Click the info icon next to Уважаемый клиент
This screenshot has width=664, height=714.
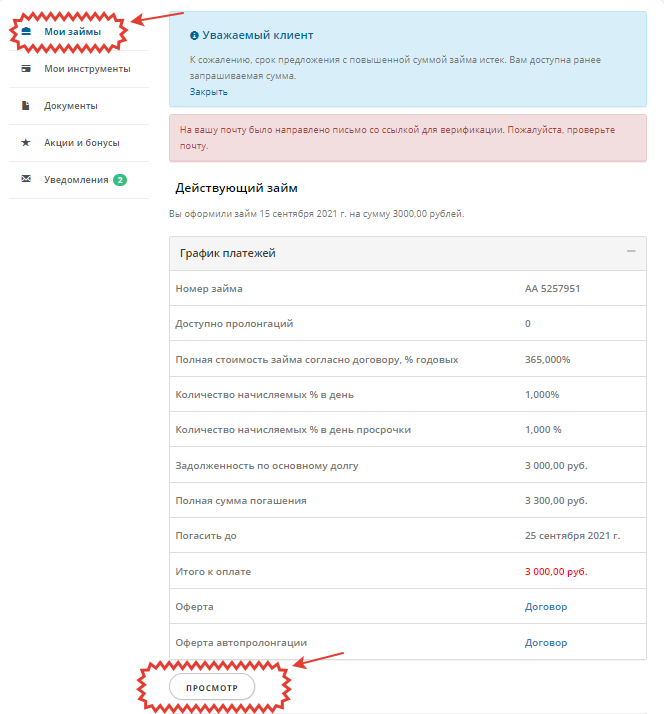194,36
